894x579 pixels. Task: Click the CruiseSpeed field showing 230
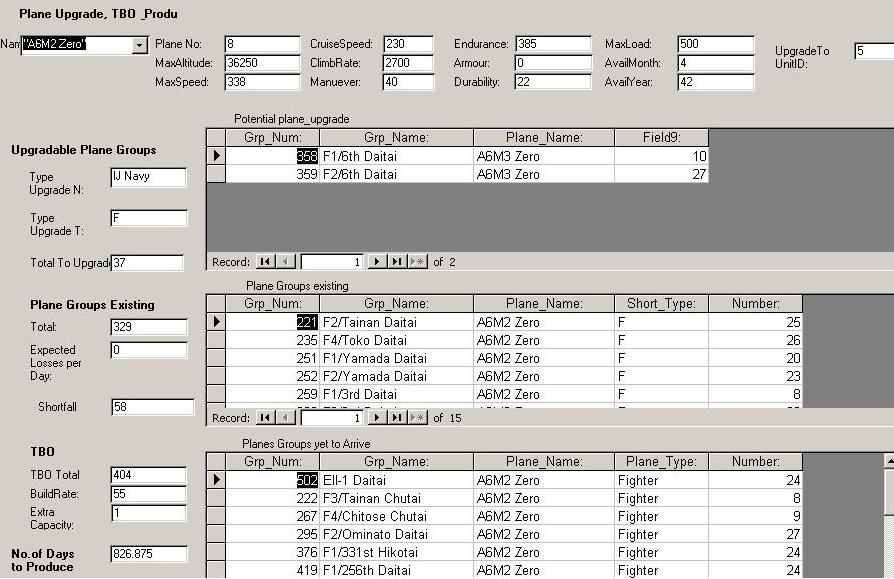[408, 44]
